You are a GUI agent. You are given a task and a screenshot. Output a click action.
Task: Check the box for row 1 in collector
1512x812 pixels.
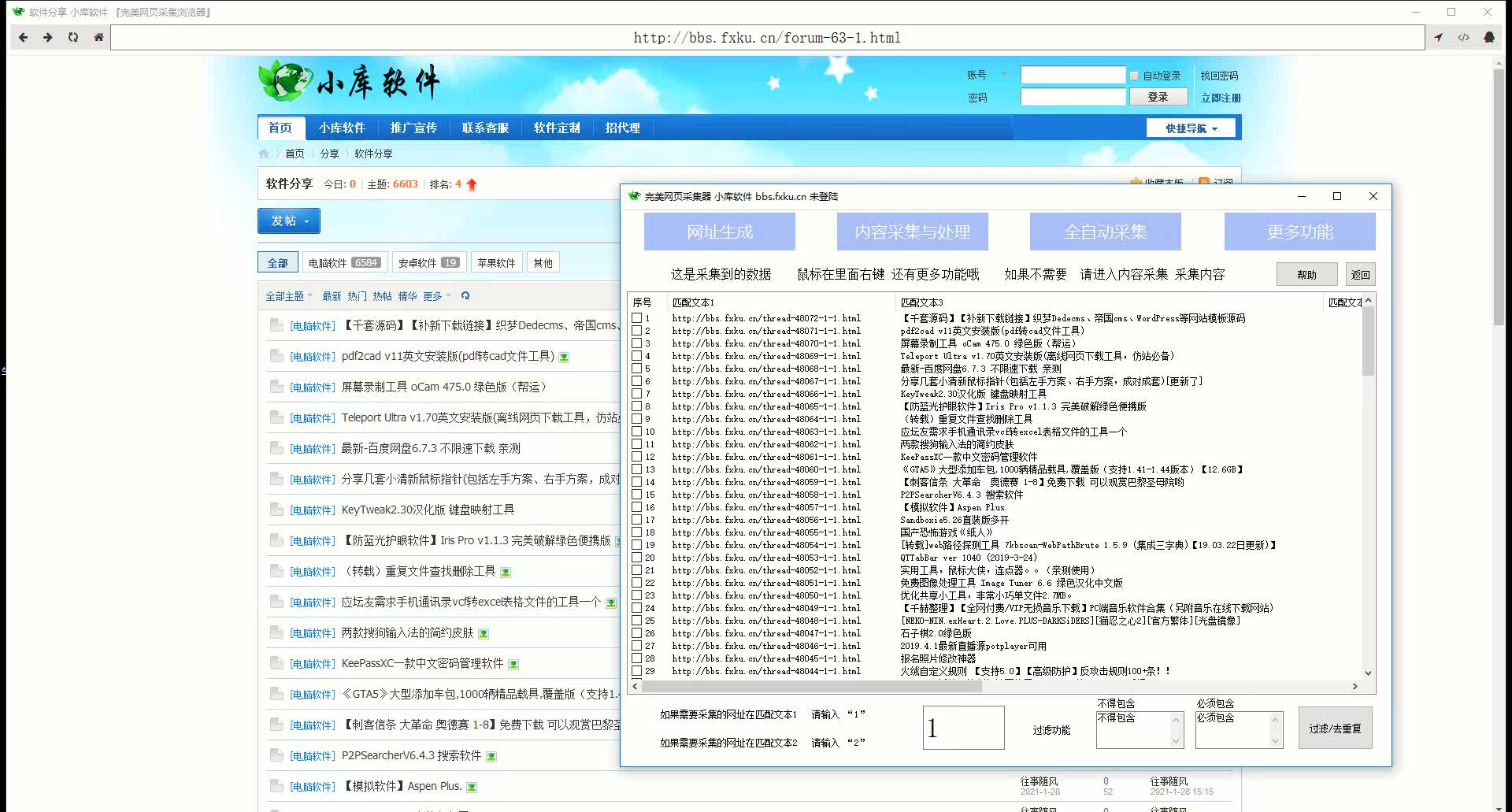(x=636, y=318)
